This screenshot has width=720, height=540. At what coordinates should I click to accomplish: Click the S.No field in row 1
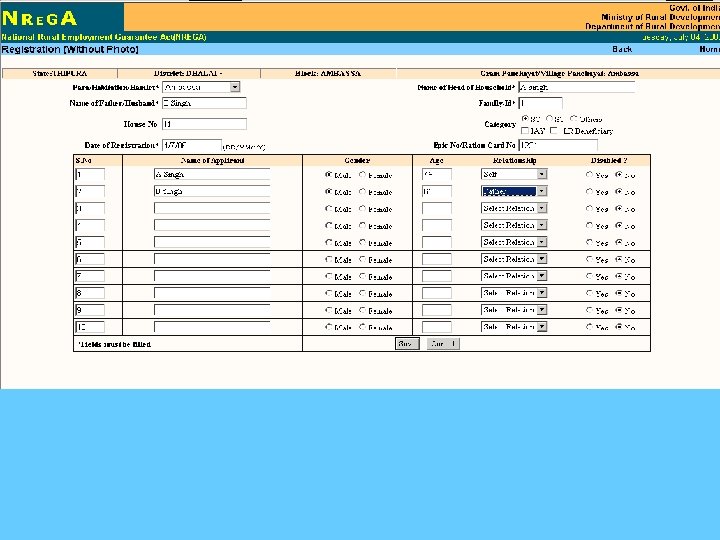click(x=90, y=174)
